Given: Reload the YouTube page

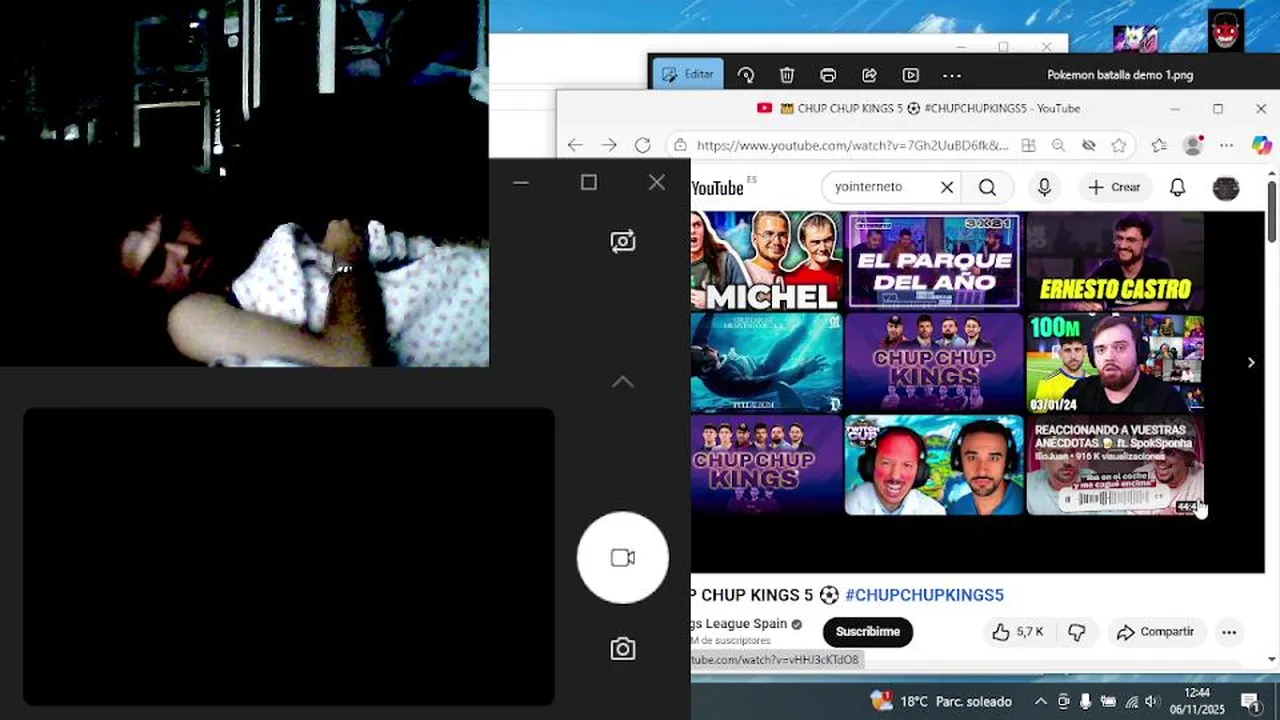Looking at the screenshot, I should pyautogui.click(x=643, y=145).
